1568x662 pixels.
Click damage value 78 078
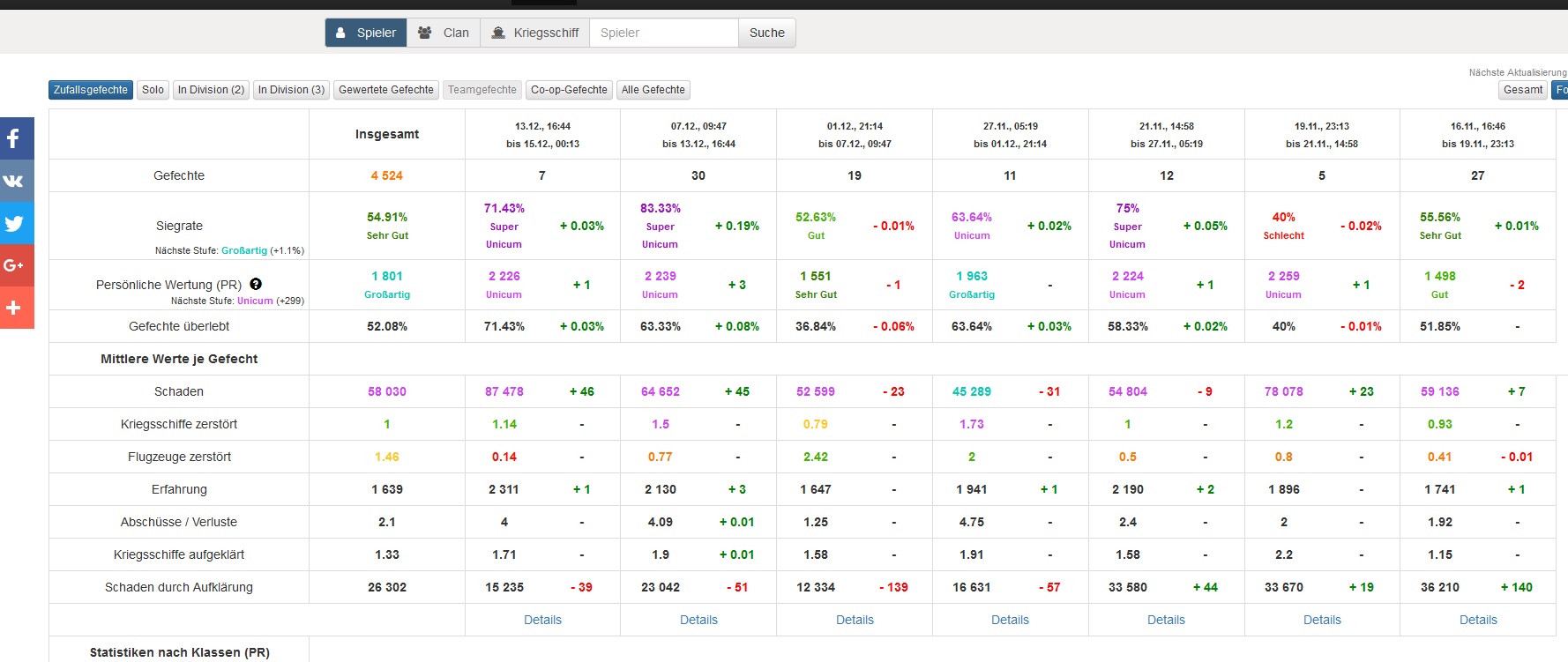1283,391
